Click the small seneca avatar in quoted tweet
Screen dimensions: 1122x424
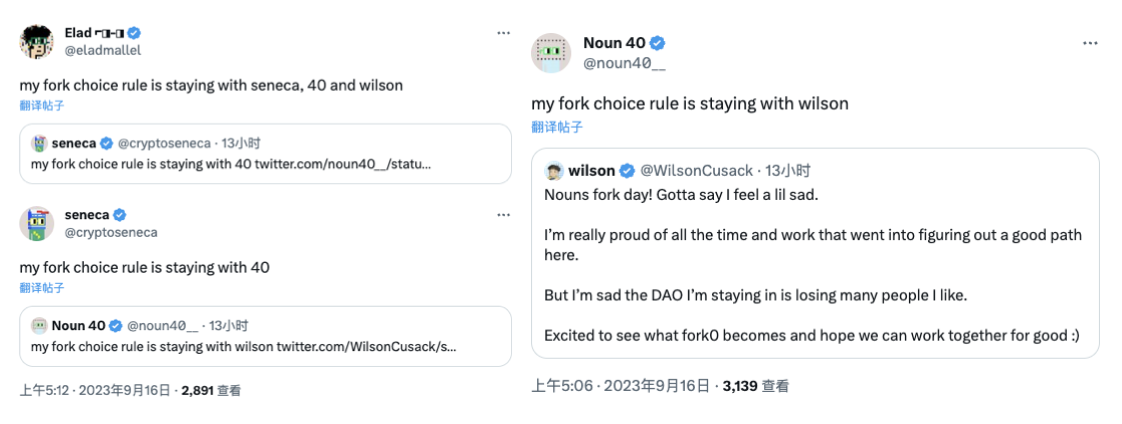coord(39,143)
